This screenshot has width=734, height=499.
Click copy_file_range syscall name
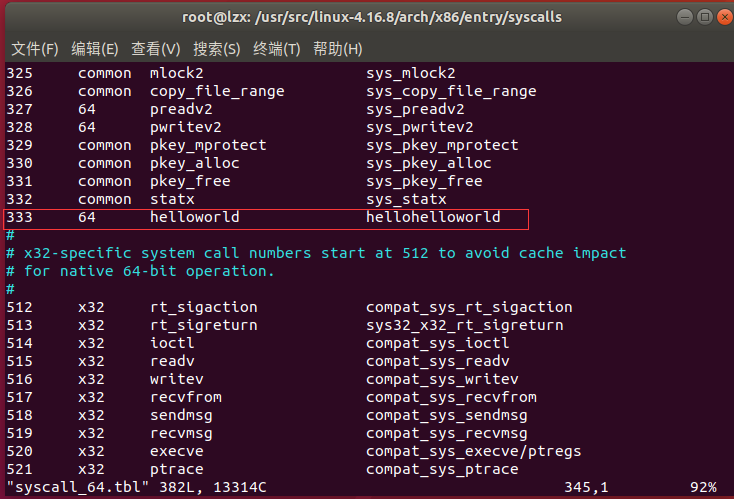(x=217, y=91)
